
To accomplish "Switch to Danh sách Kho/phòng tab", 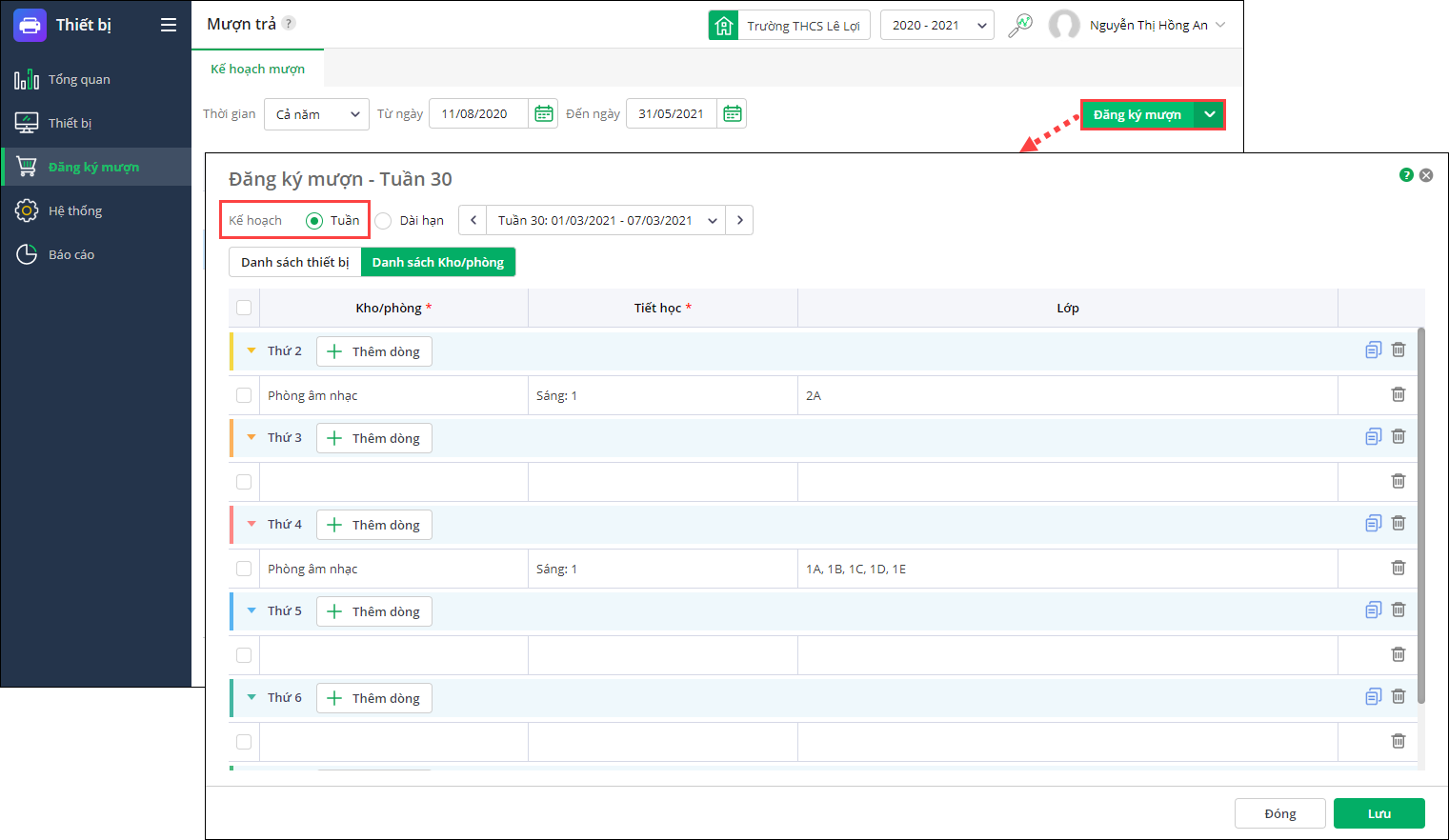I will 438,262.
